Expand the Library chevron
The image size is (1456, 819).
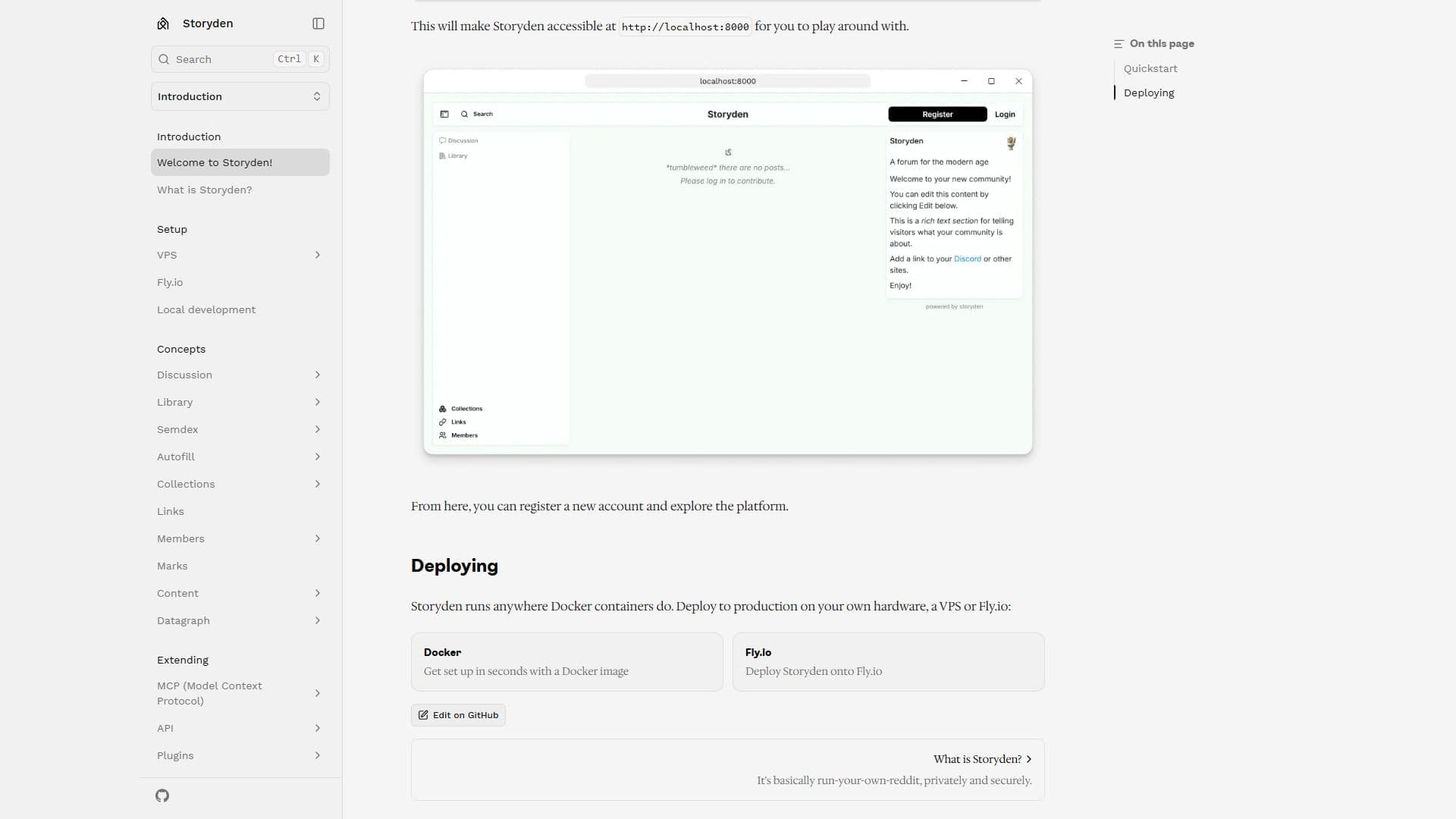coord(317,402)
